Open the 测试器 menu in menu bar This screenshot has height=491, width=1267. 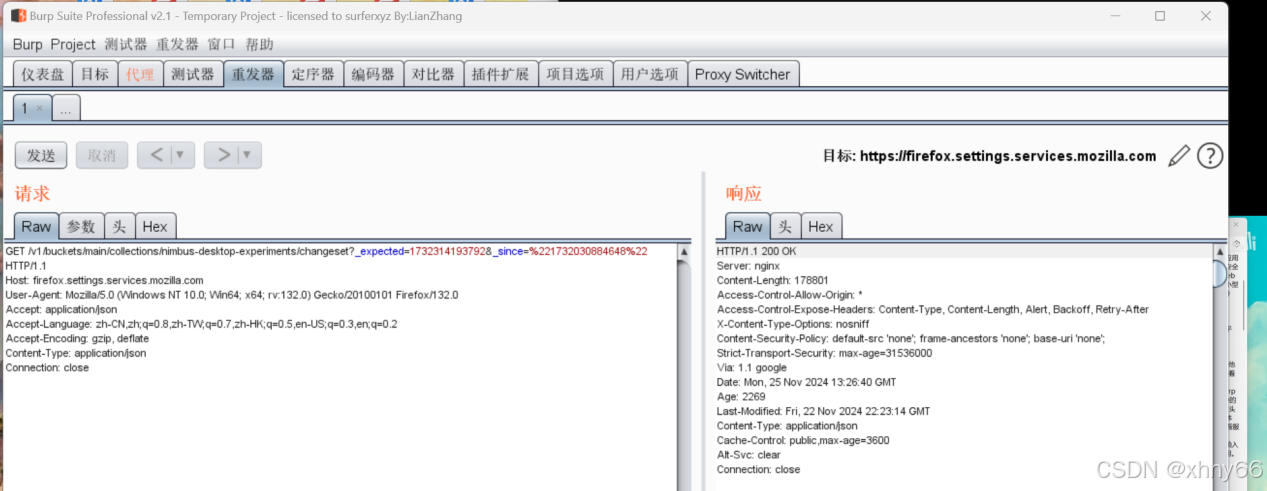point(126,45)
